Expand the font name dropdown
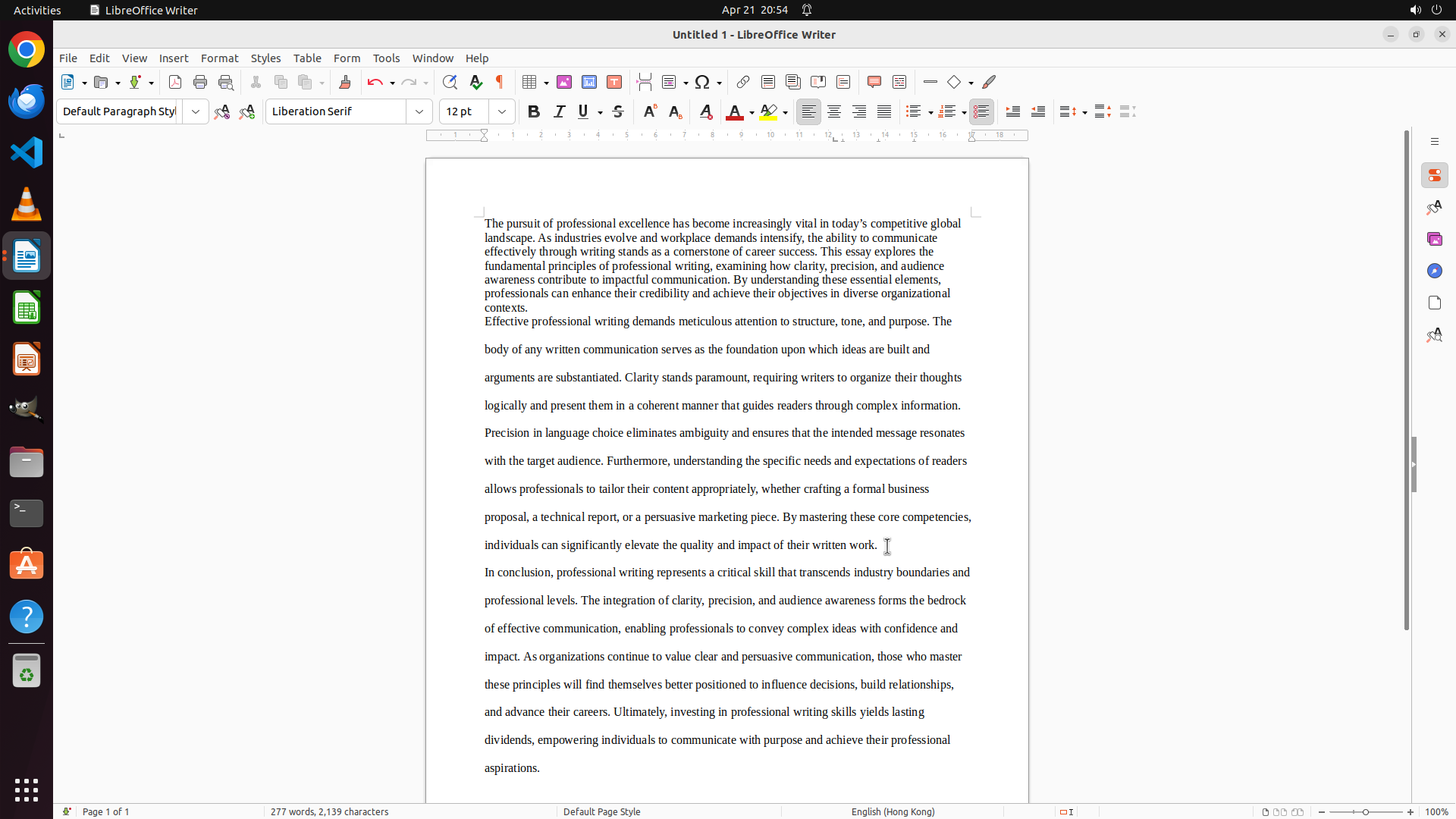This screenshot has height=819, width=1456. click(x=419, y=111)
